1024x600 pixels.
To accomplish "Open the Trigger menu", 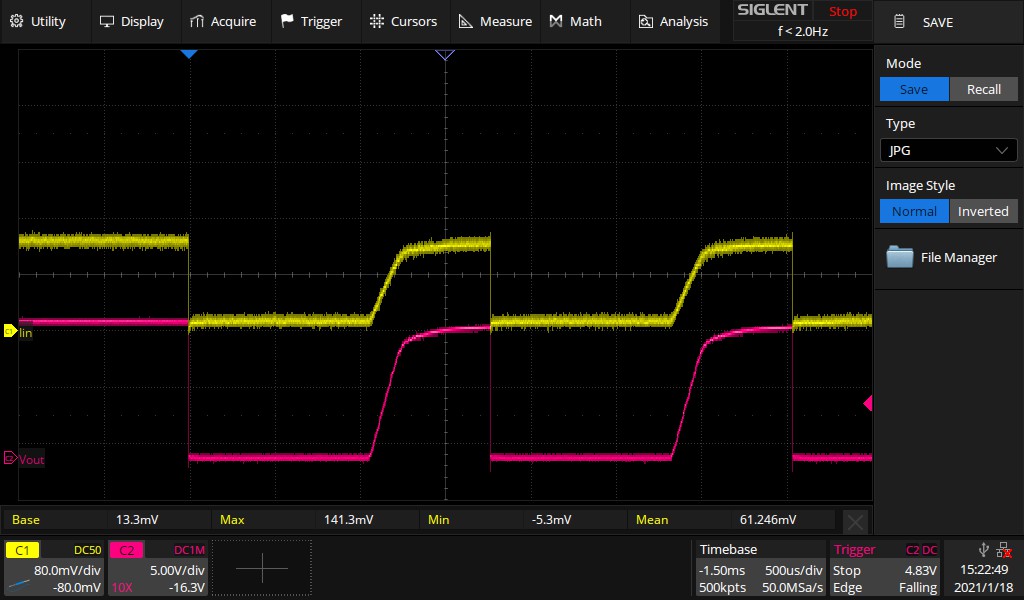I will pyautogui.click(x=312, y=22).
